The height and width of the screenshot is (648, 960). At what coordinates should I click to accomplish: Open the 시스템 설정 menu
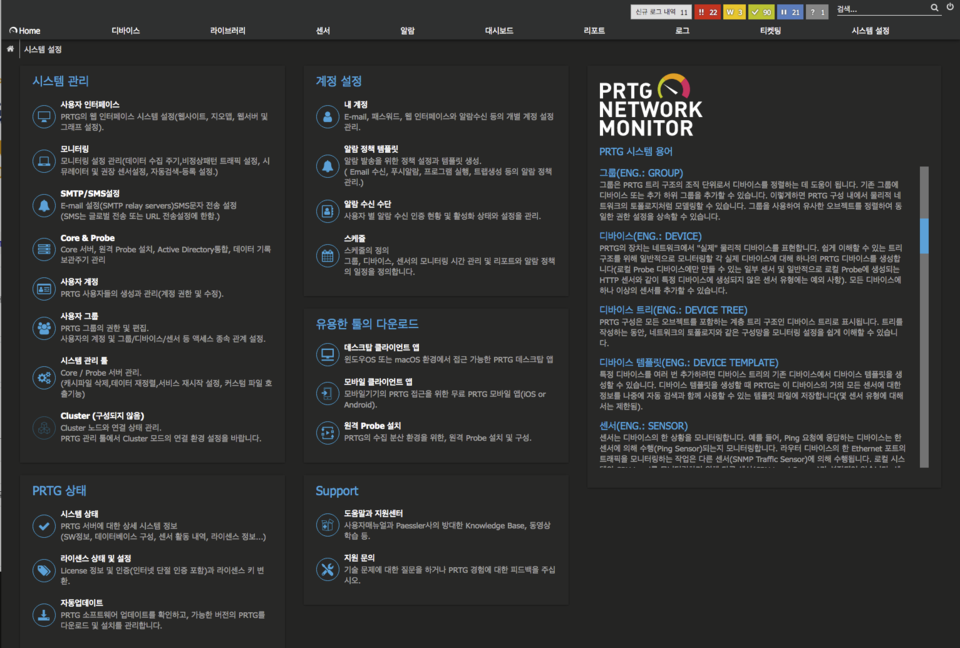pos(871,31)
